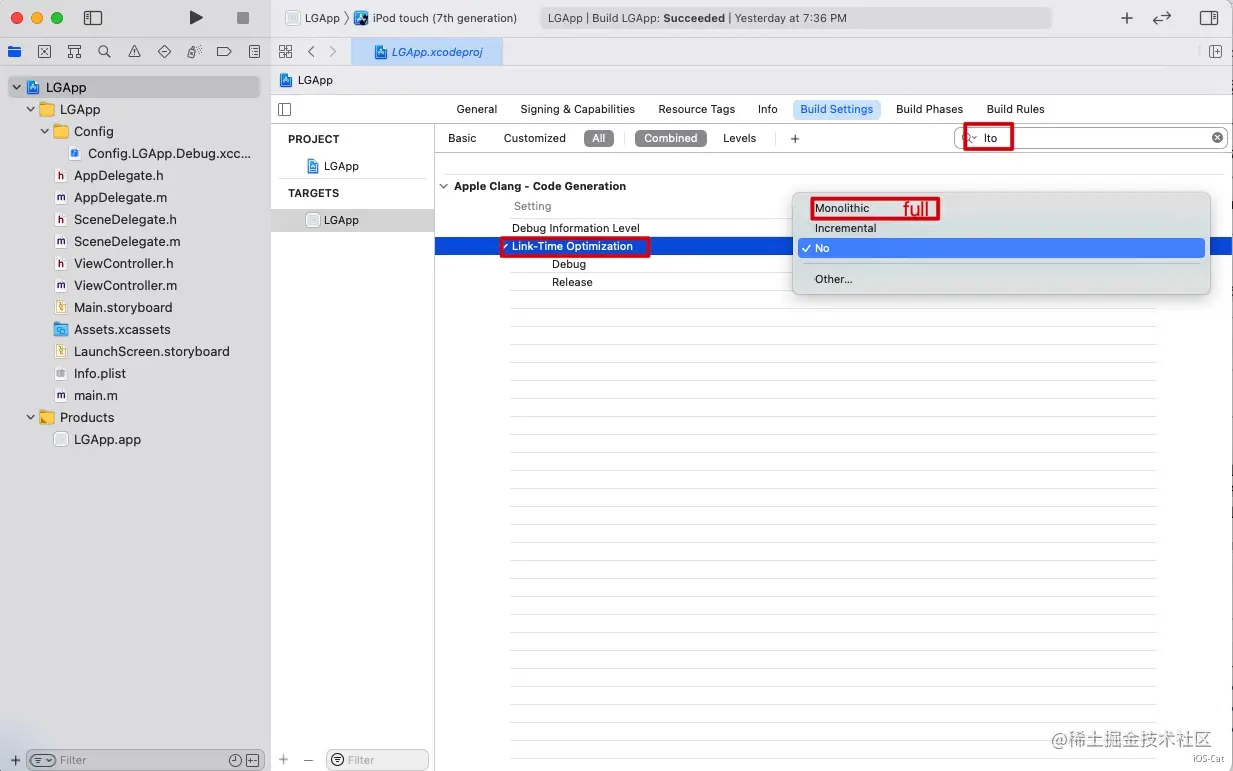Open the Debug navigator
Screen dimensions: 1233x771
pos(195,52)
